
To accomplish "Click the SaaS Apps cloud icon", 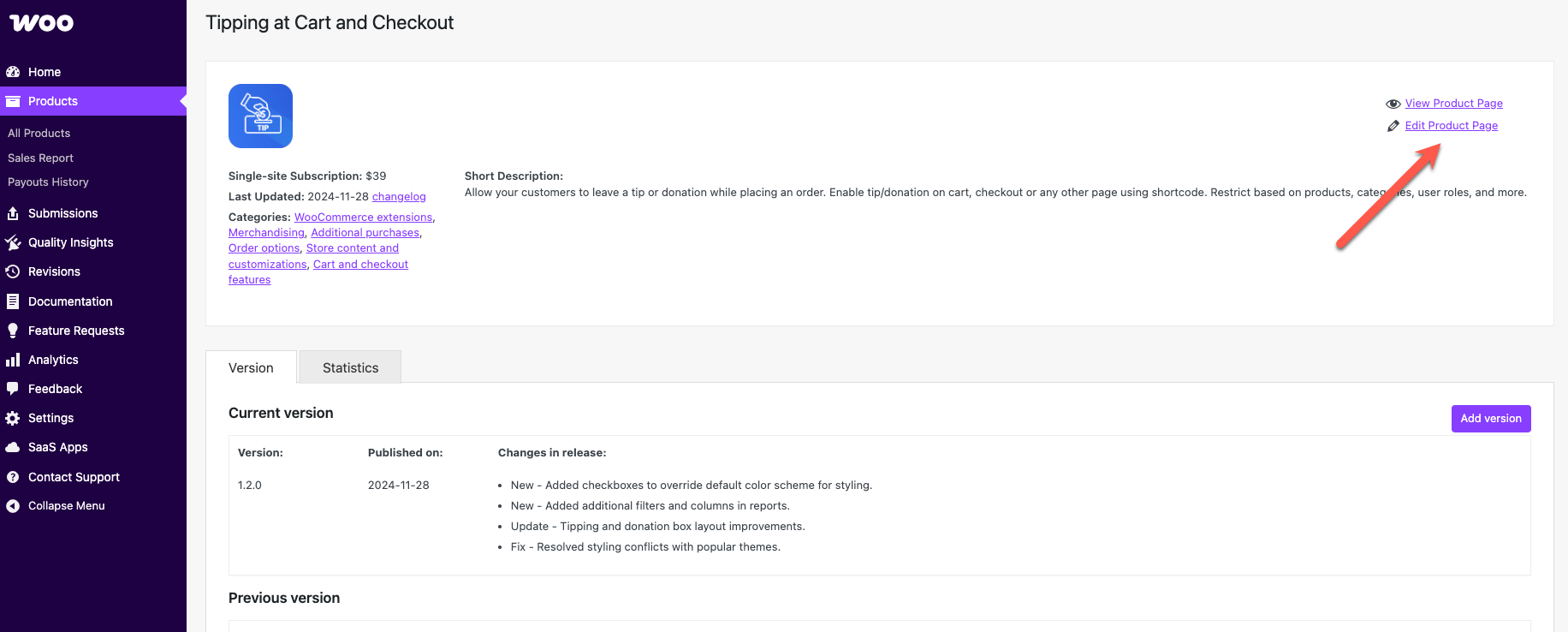I will click(x=13, y=447).
